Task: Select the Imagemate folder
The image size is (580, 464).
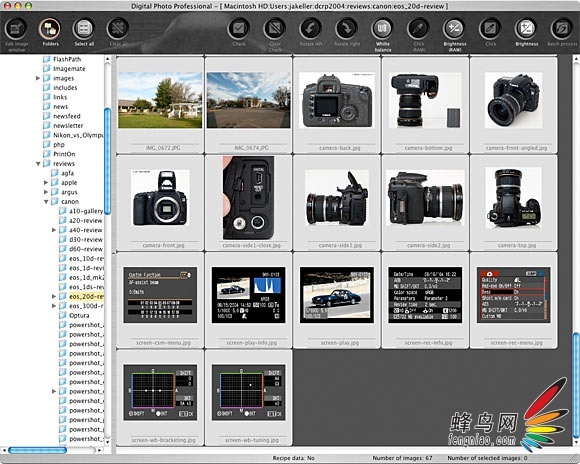Action: [x=64, y=69]
